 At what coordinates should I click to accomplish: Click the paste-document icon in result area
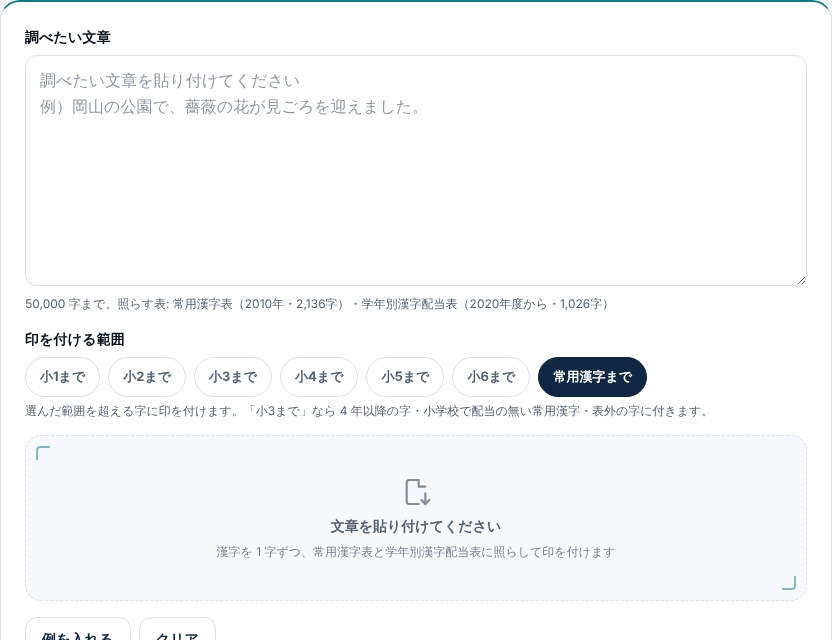tap(418, 492)
